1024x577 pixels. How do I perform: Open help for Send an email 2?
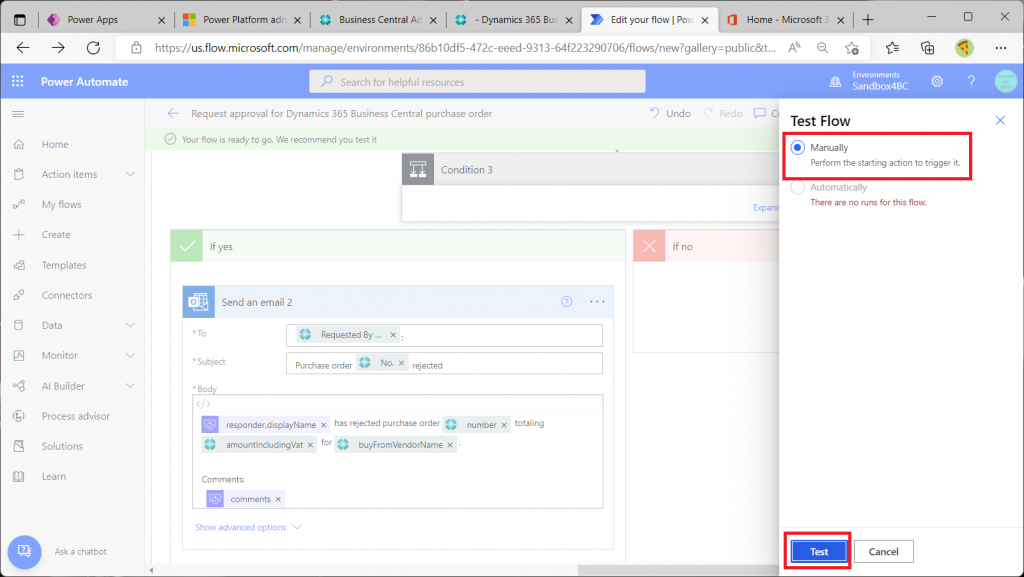tap(566, 302)
